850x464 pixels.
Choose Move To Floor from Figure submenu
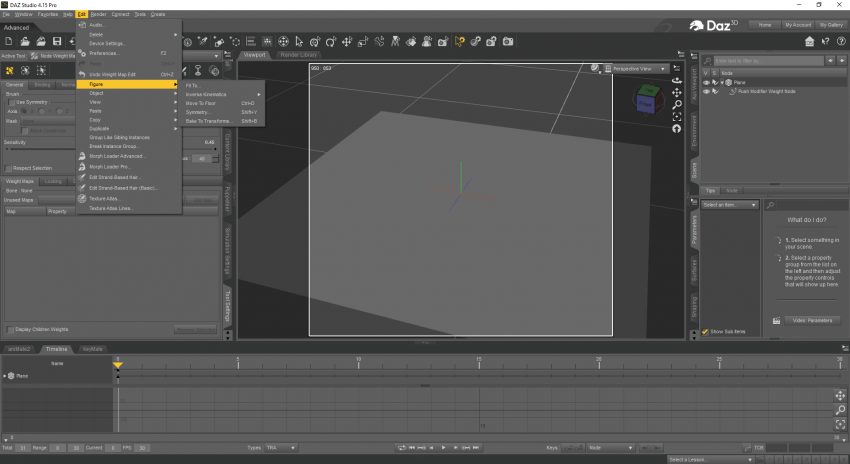223,103
